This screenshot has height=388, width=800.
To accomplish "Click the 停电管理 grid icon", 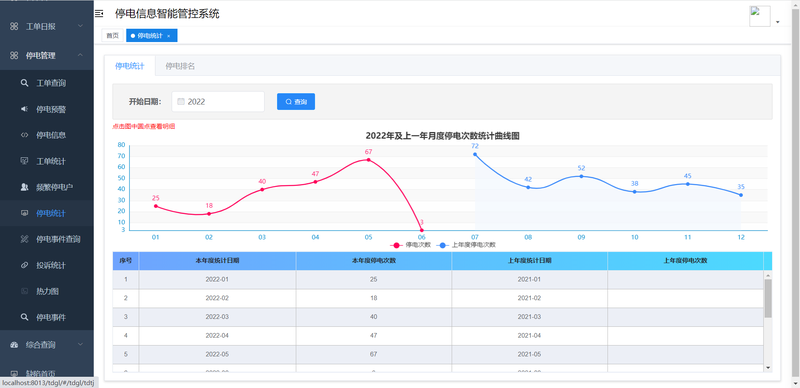I will [14, 56].
